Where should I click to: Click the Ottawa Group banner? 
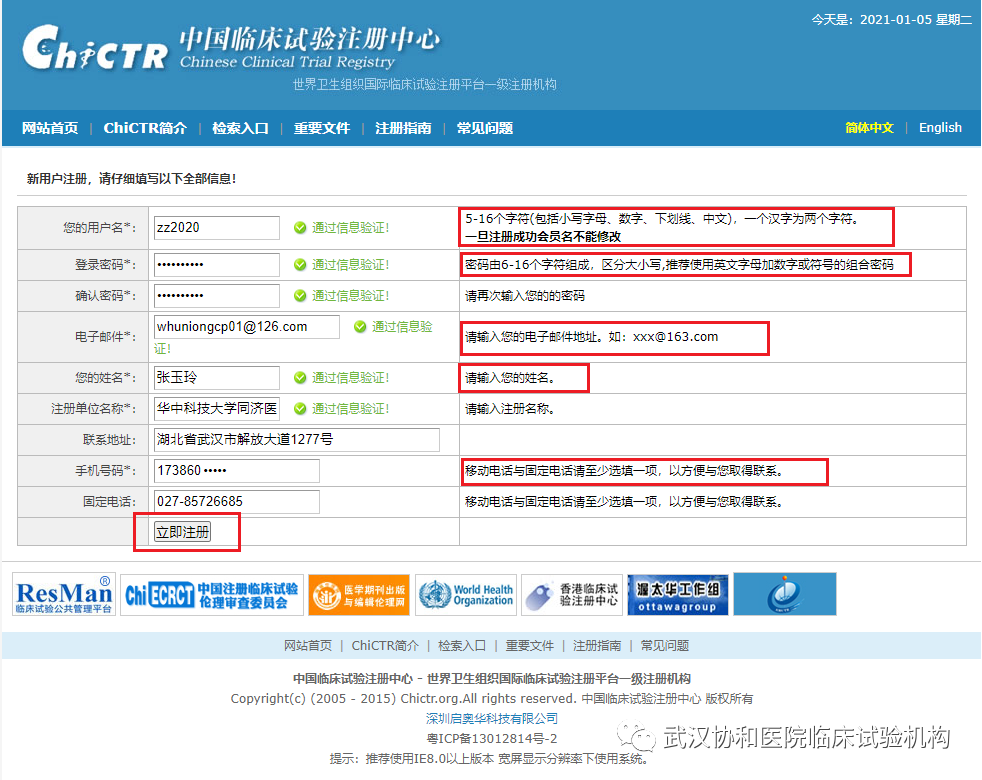click(677, 594)
